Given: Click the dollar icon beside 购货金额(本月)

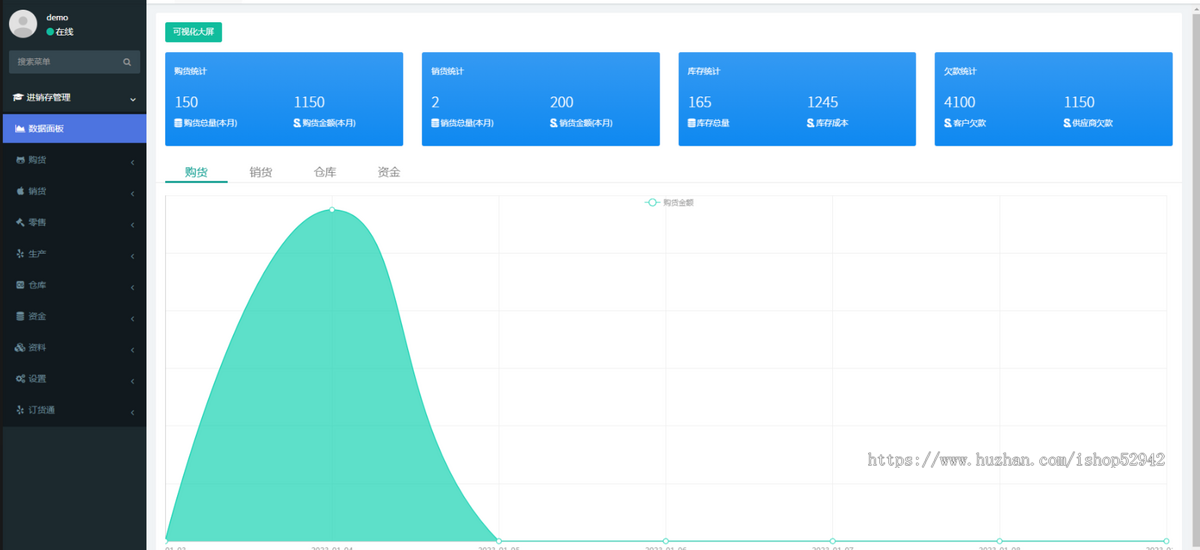Looking at the screenshot, I should click(x=297, y=123).
